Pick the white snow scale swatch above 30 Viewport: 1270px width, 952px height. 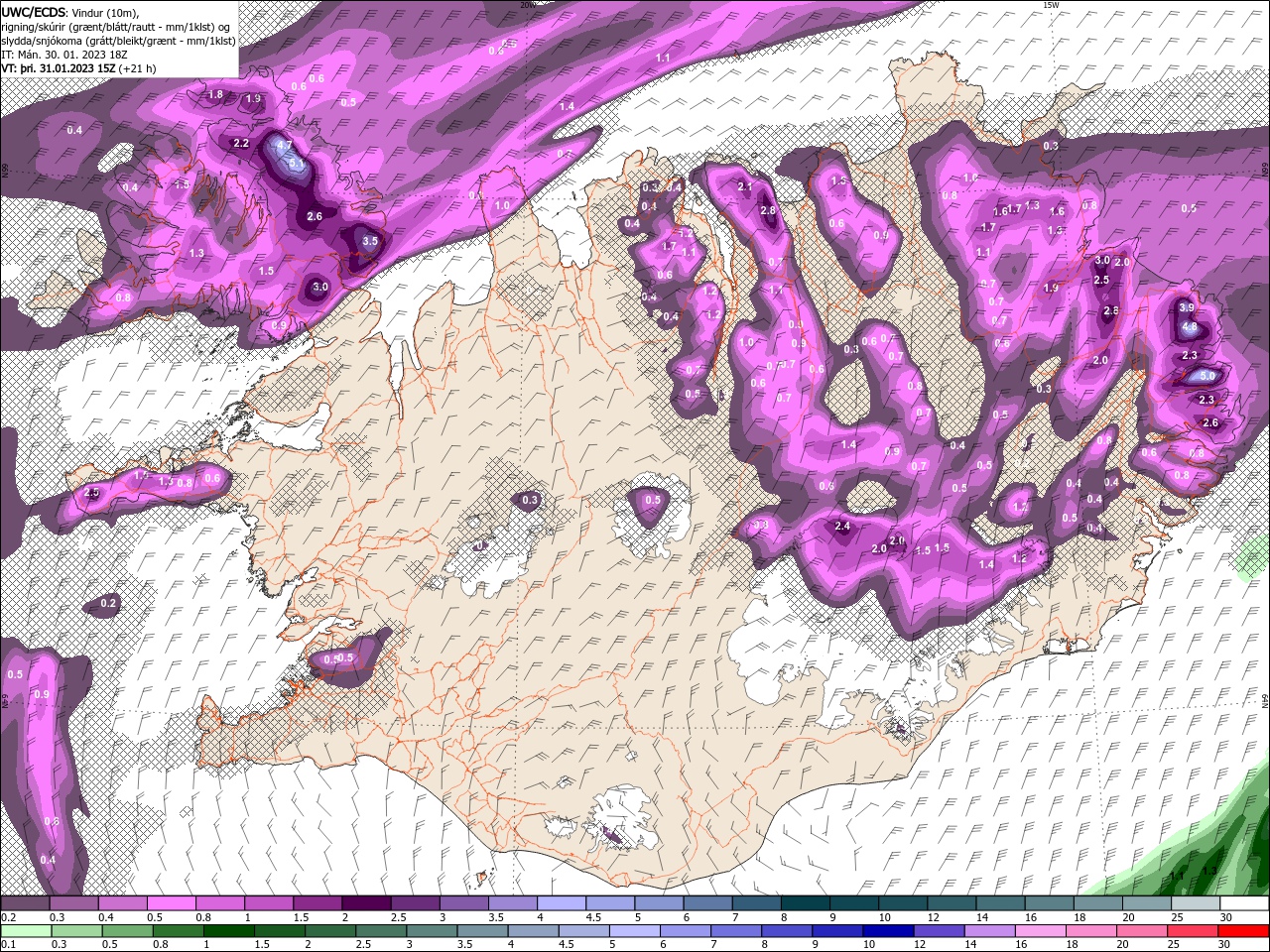[x=1245, y=903]
